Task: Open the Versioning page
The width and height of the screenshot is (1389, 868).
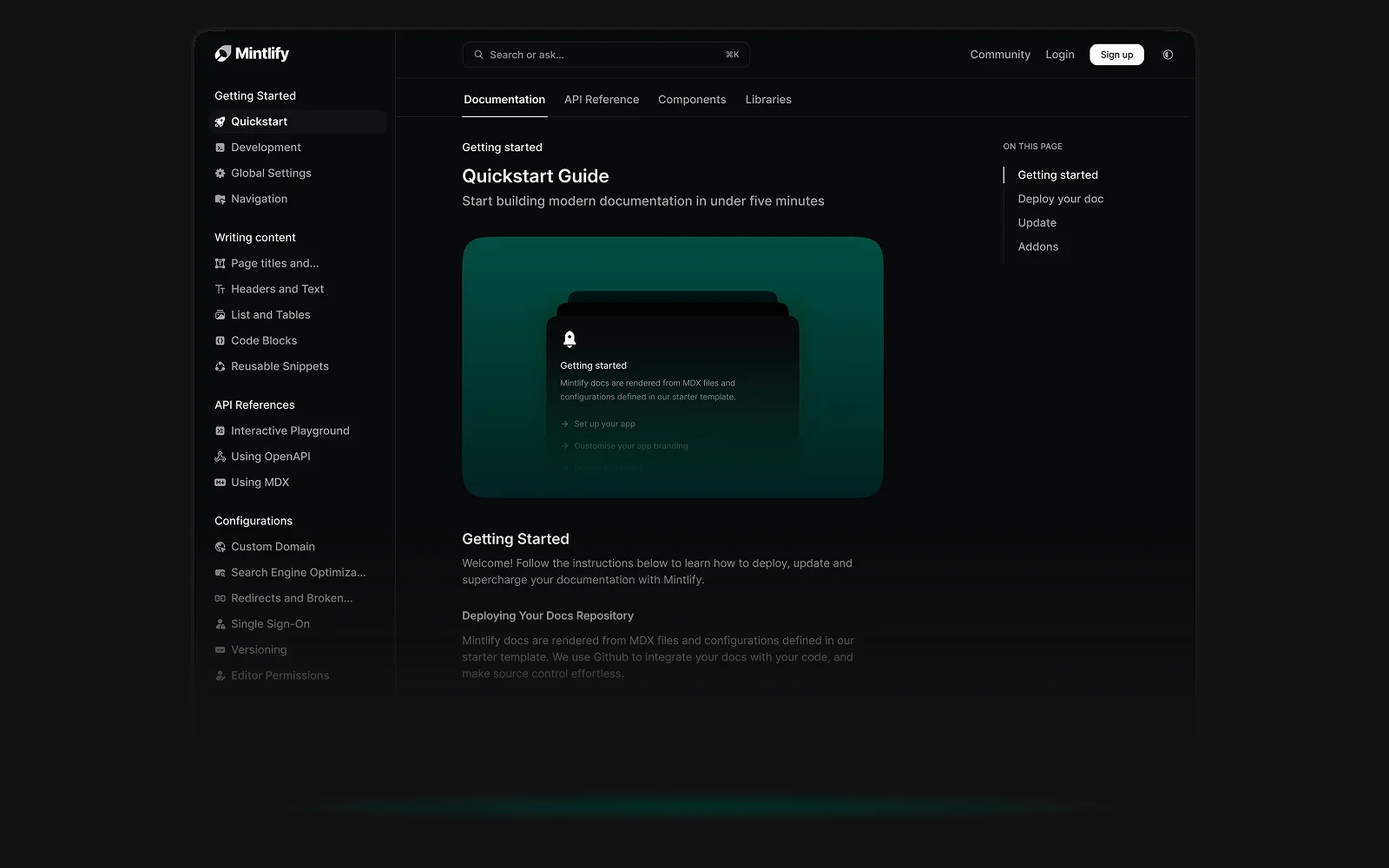Action: (x=259, y=650)
